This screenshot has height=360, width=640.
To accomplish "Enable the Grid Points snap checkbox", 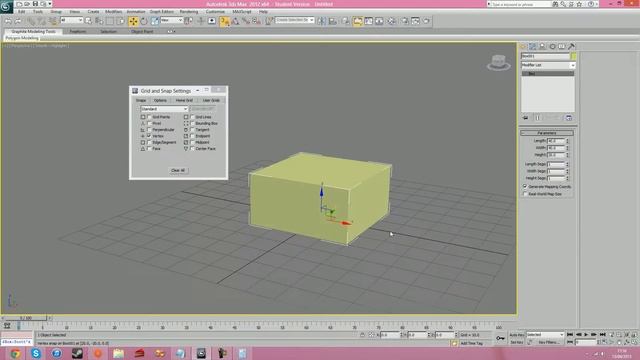I will 149,117.
